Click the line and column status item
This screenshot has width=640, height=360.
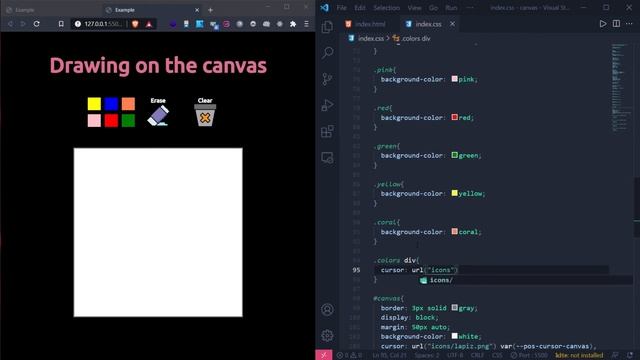pyautogui.click(x=389, y=355)
